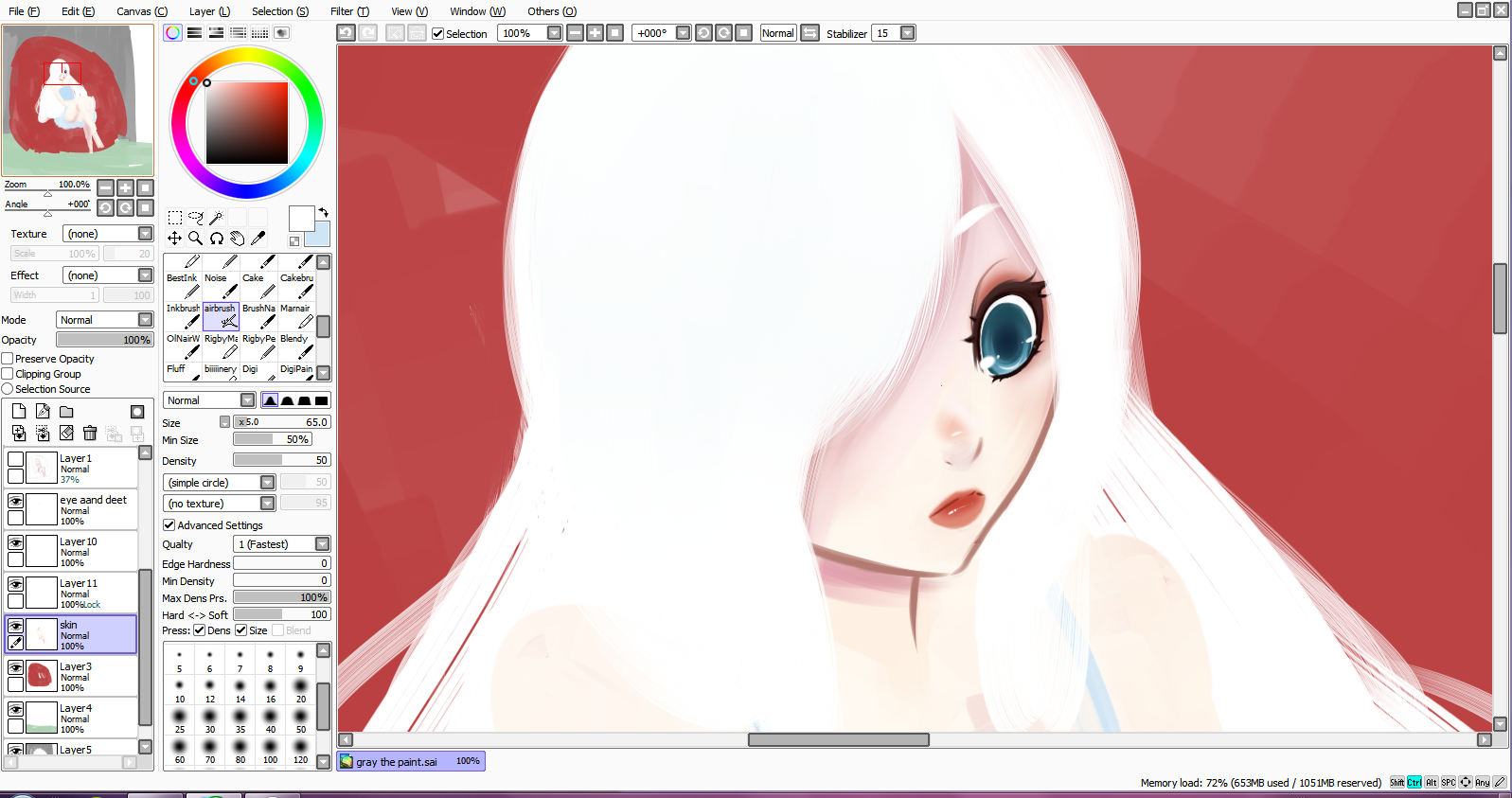
Task: Select the Magic Wand tool
Action: pyautogui.click(x=217, y=218)
